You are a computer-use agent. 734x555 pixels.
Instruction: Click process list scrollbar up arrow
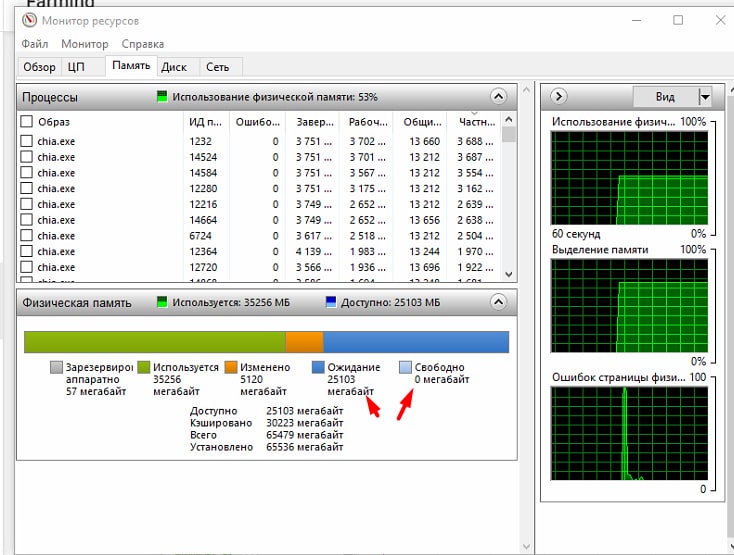(509, 120)
